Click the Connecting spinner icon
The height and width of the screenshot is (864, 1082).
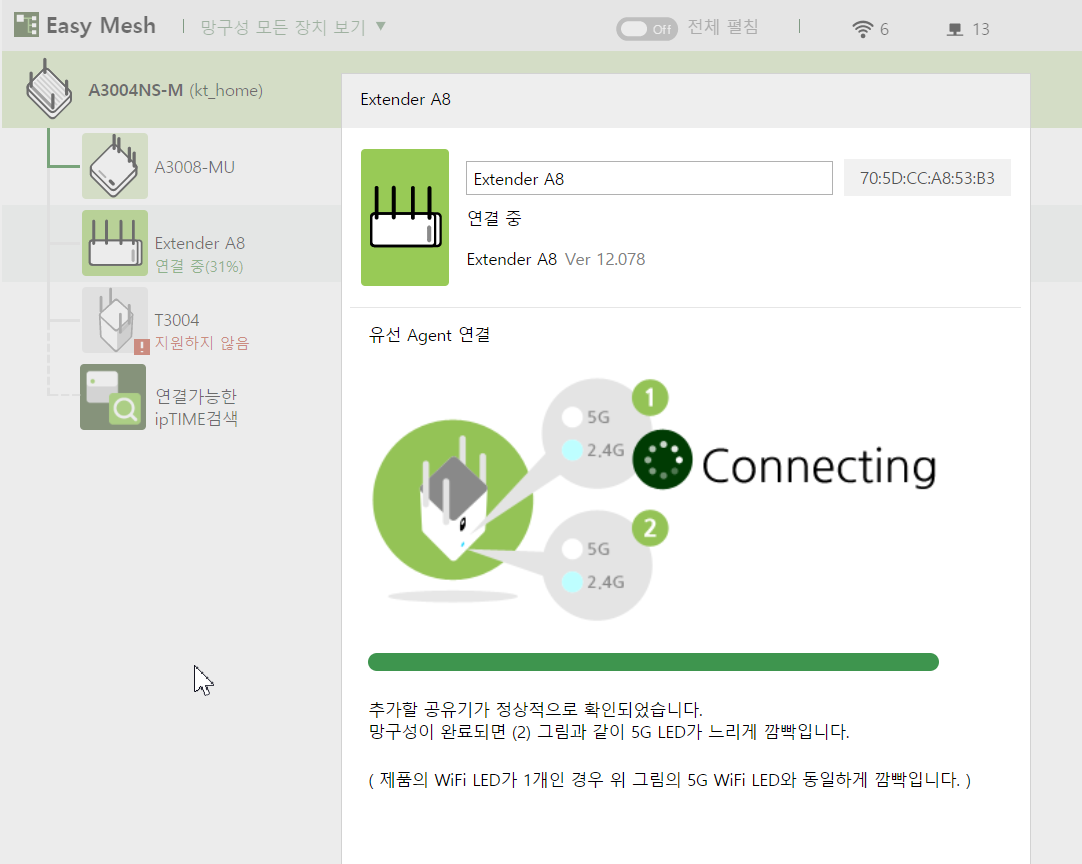click(662, 460)
